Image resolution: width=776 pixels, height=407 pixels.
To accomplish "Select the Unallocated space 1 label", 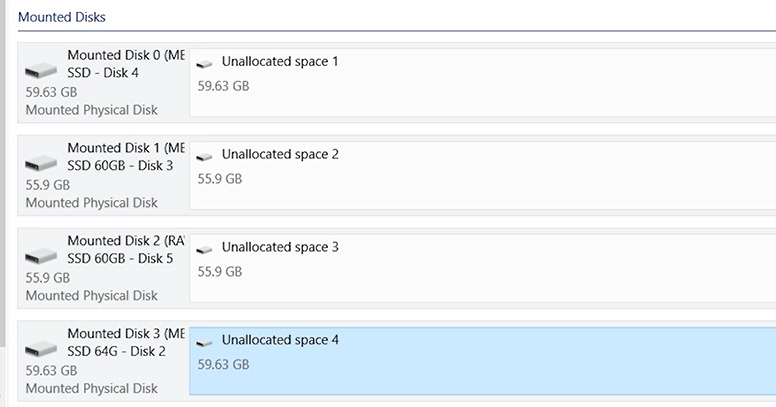I will 280,61.
